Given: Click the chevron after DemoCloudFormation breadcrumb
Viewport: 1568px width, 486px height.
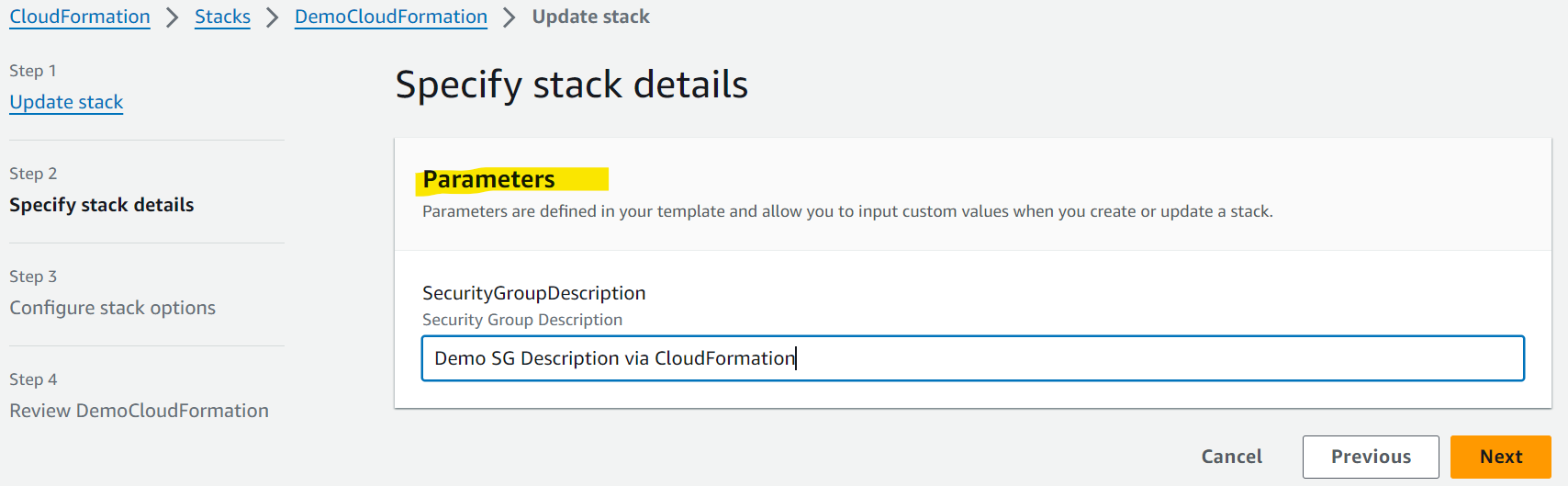Looking at the screenshot, I should [x=510, y=17].
